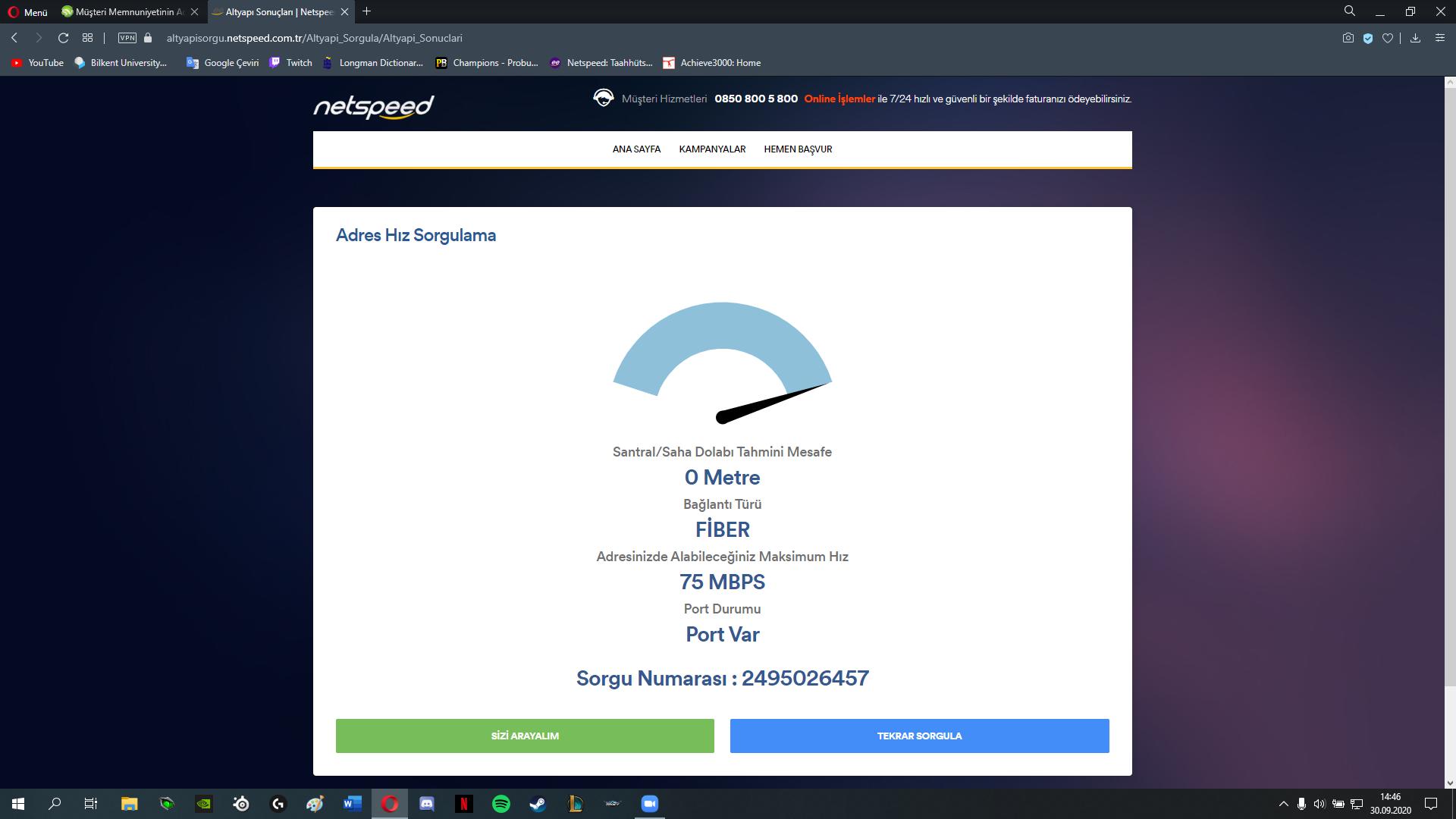Click customer service headset icon
This screenshot has height=819, width=1456.
click(x=604, y=99)
